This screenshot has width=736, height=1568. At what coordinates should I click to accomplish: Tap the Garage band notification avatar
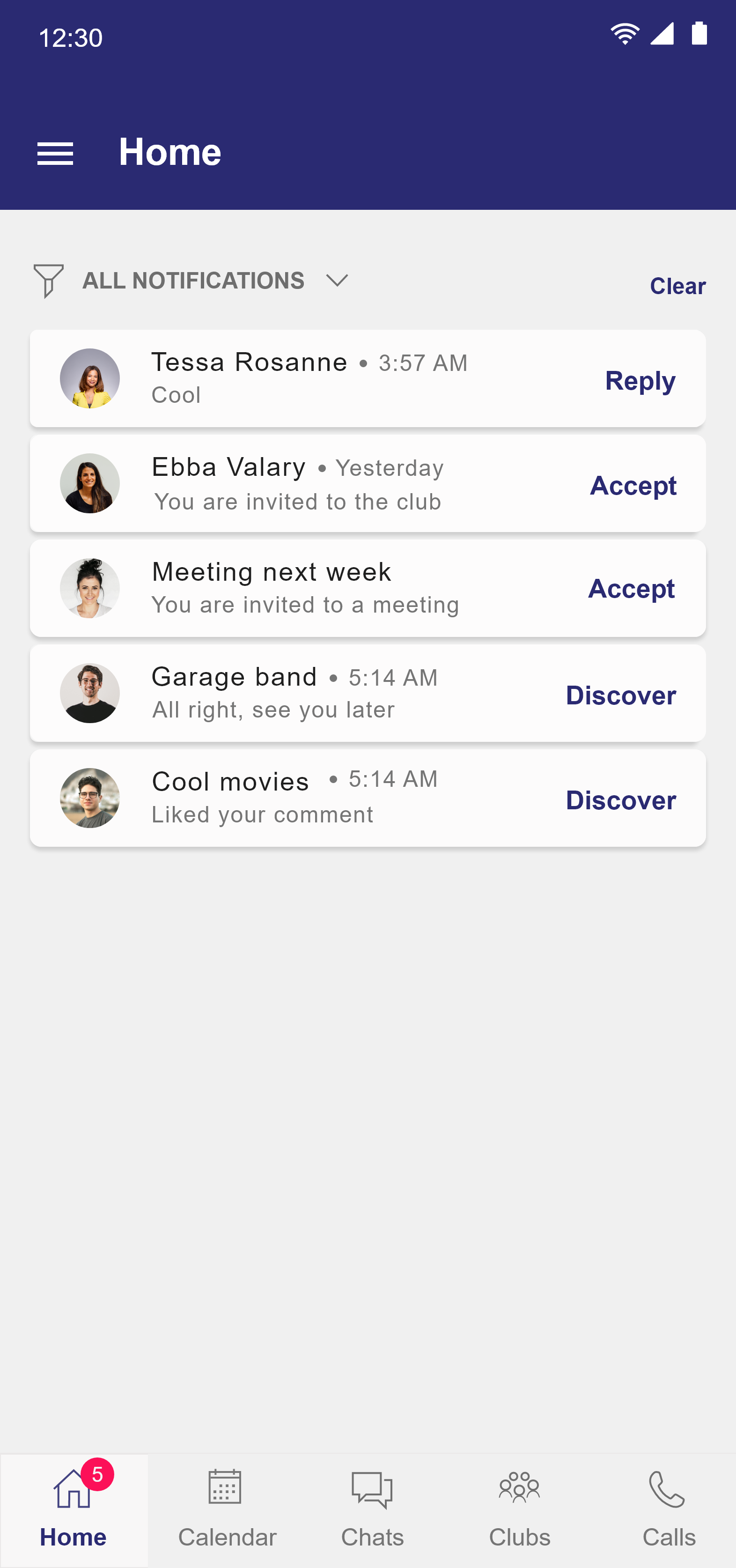[90, 693]
